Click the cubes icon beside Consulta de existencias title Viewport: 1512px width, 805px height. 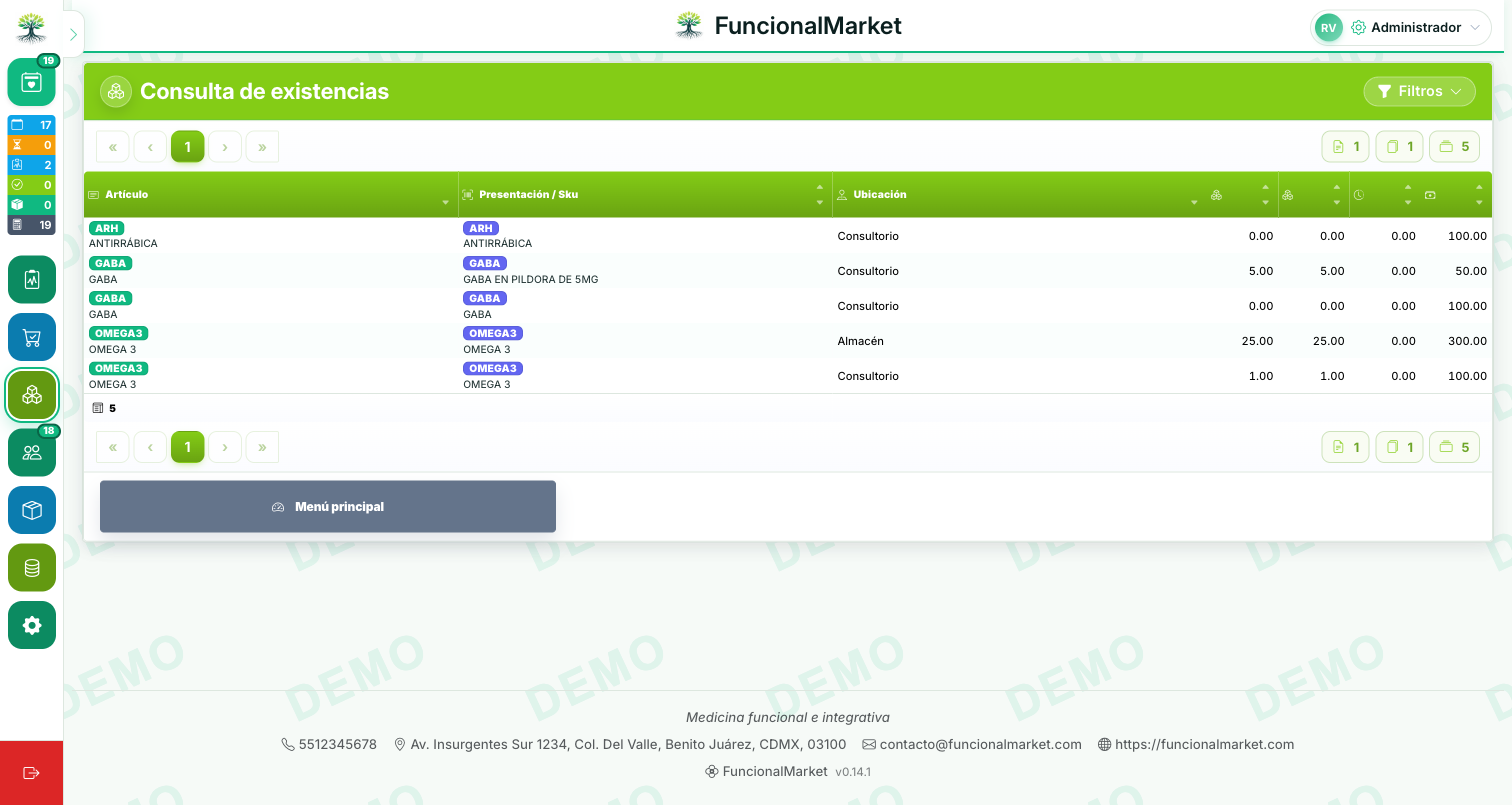[117, 91]
